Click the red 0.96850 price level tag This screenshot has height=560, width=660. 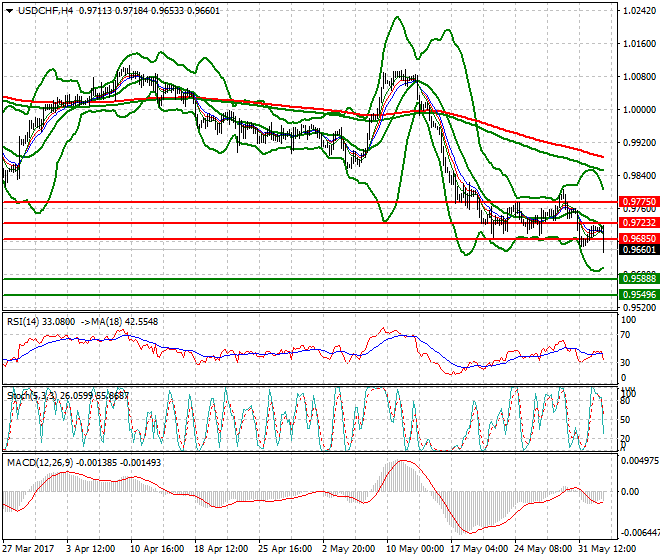[x=638, y=239]
